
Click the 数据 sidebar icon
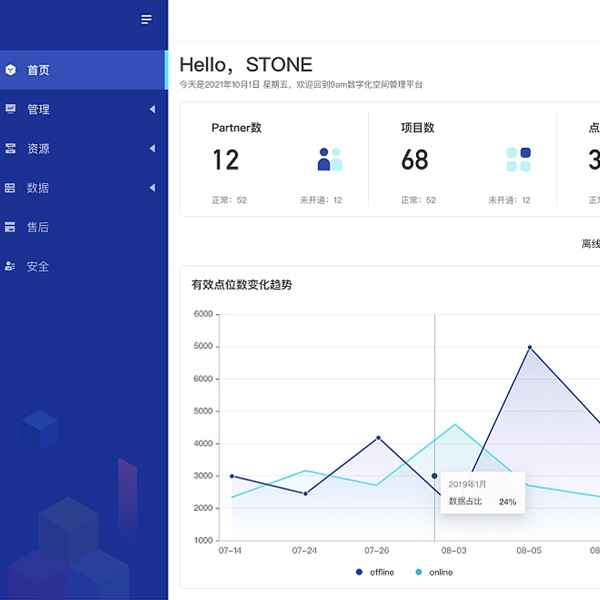[x=10, y=188]
